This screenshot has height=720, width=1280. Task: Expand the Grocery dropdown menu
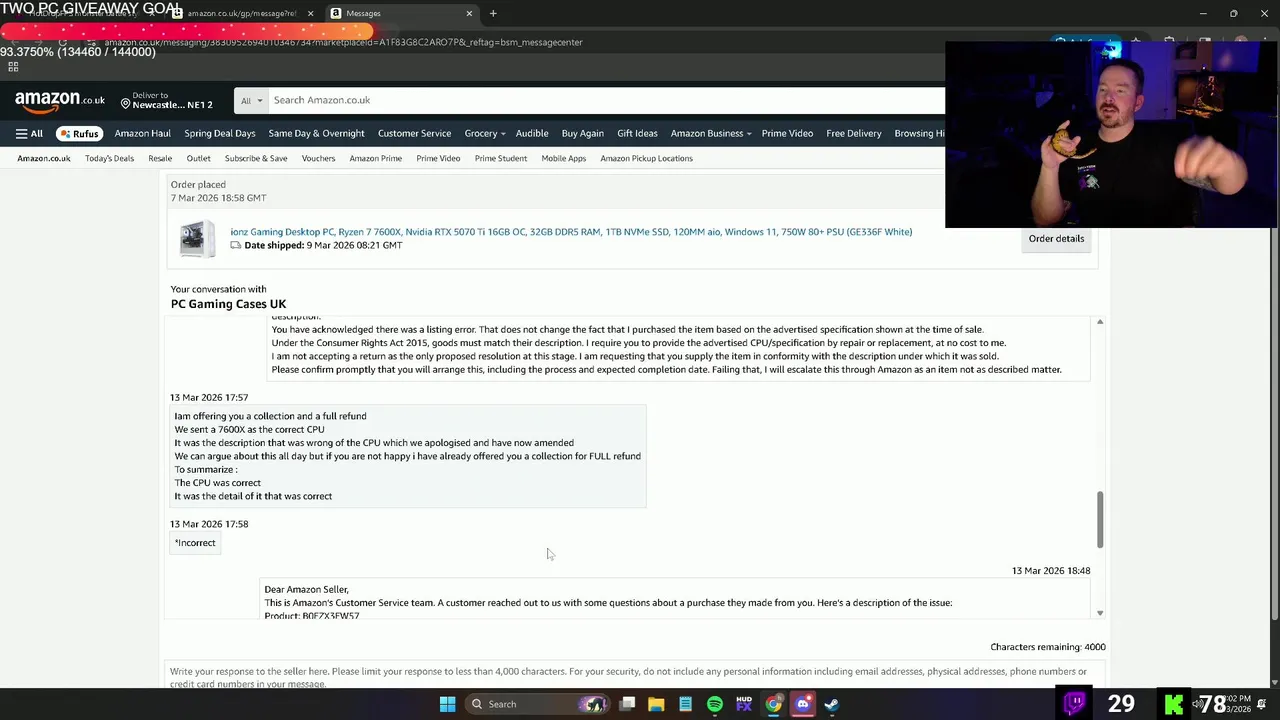(x=484, y=133)
